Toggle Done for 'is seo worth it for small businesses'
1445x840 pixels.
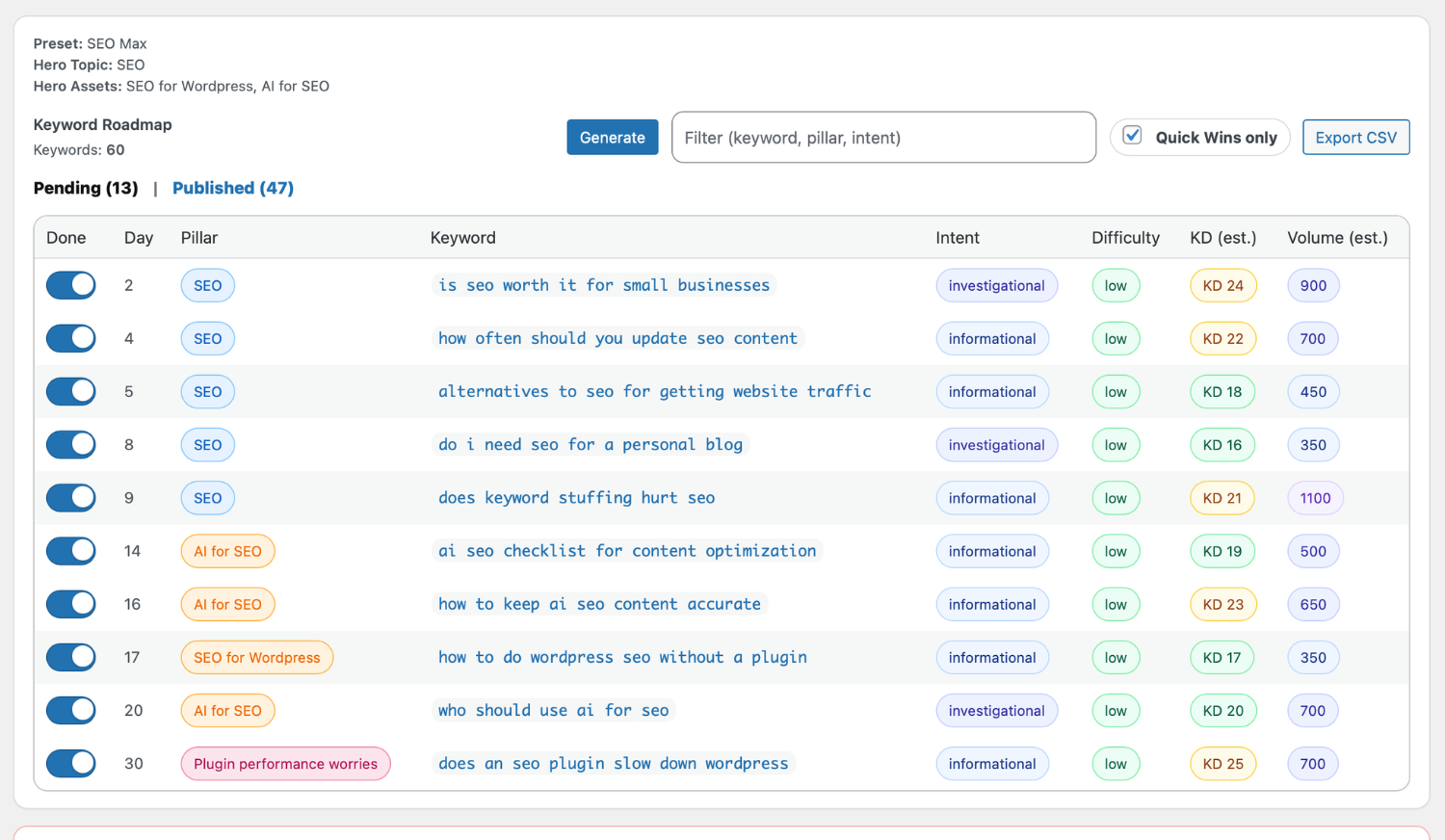click(x=70, y=285)
